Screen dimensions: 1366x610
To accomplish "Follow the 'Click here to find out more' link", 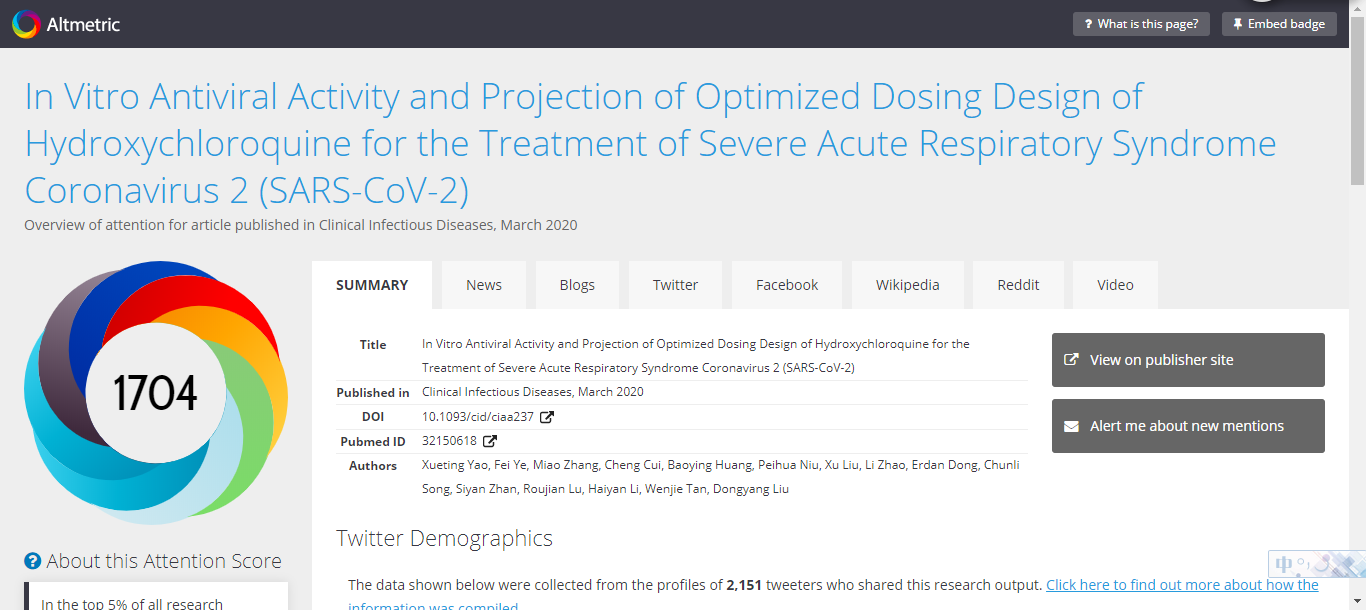I will pos(1182,585).
